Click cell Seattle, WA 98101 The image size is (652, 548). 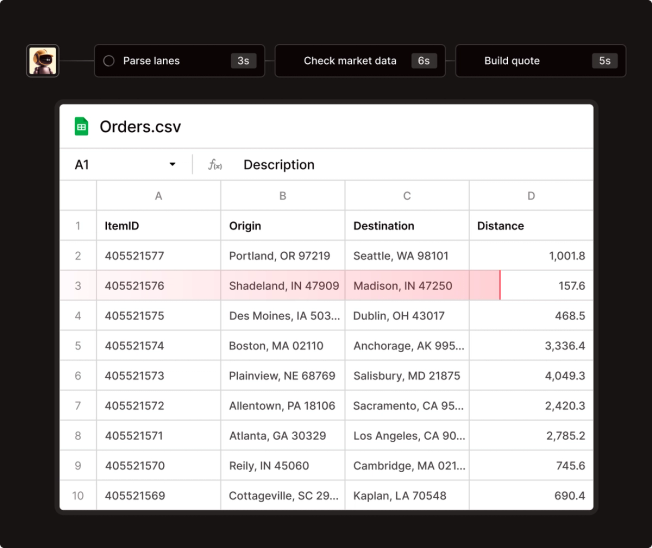point(407,256)
